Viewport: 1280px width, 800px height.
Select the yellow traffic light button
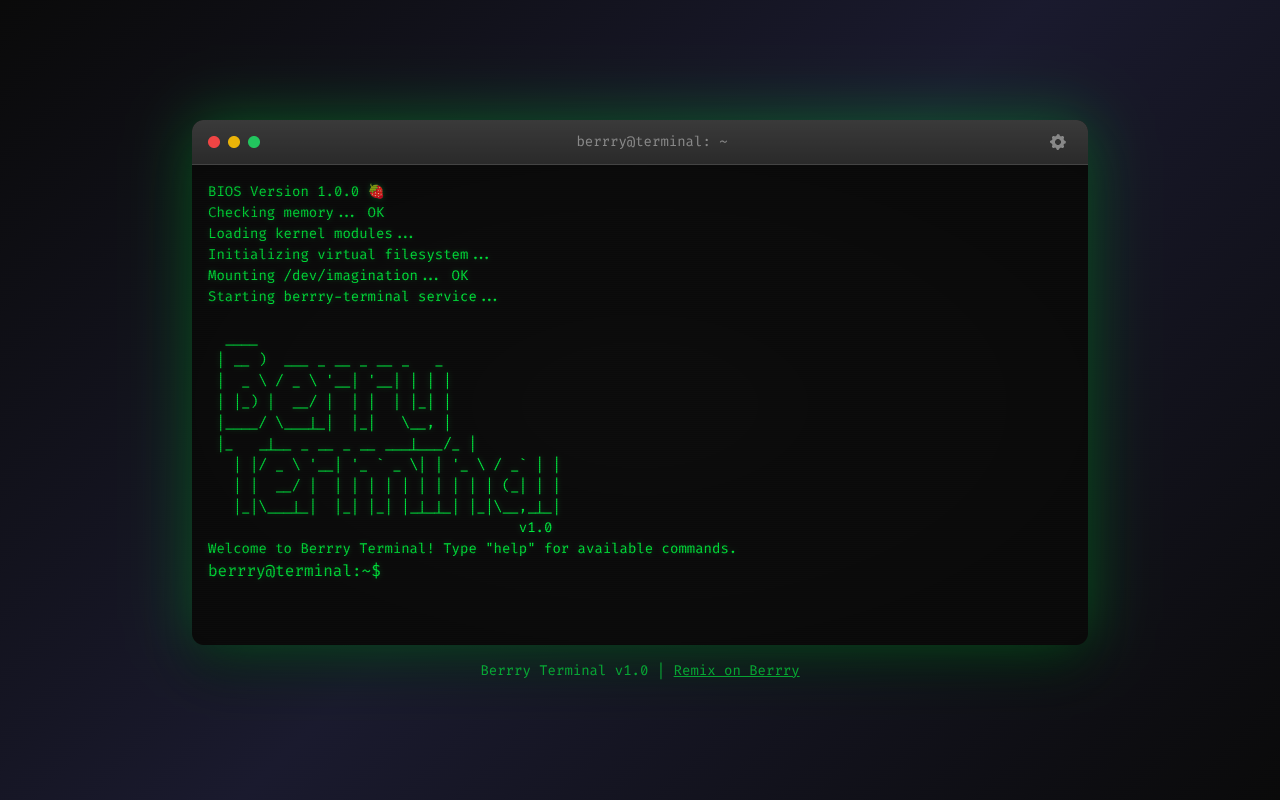click(233, 141)
